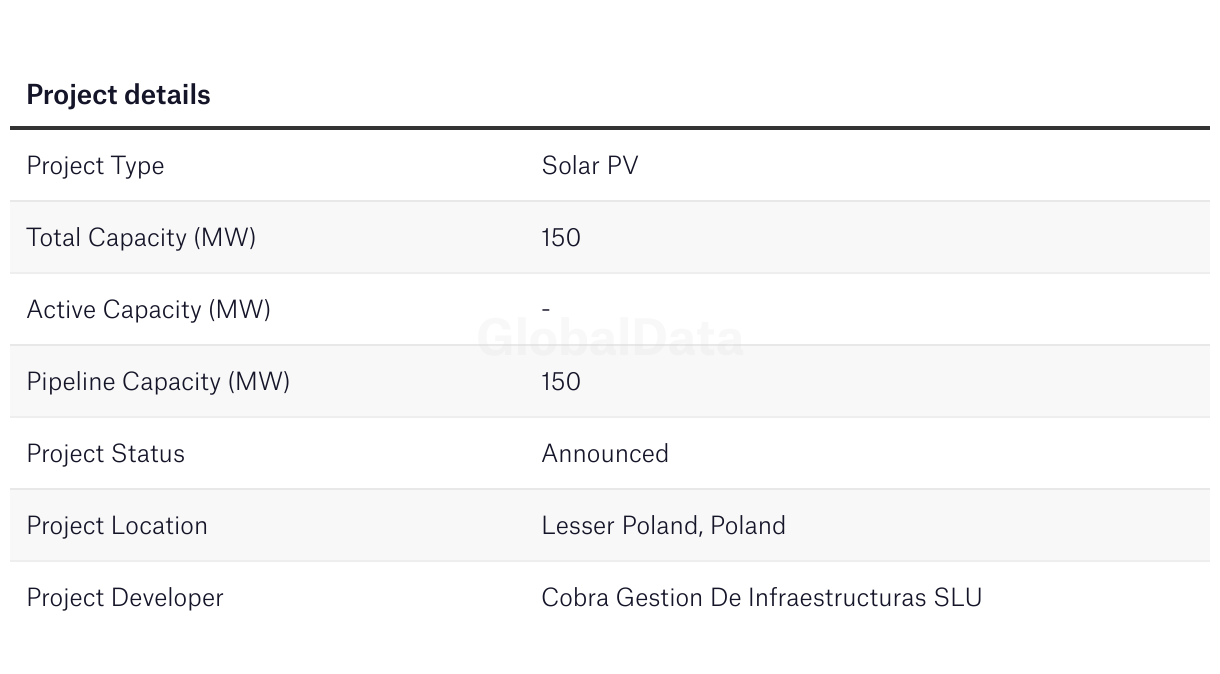Select the Project Status label

106,454
